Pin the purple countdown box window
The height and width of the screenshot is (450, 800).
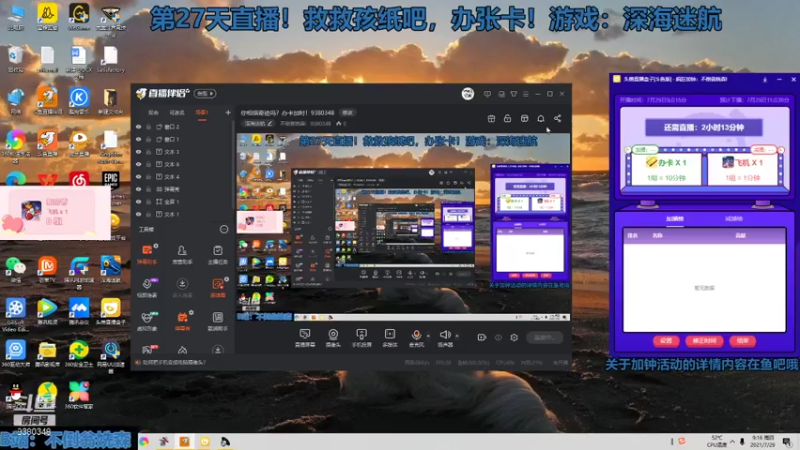[x=765, y=80]
